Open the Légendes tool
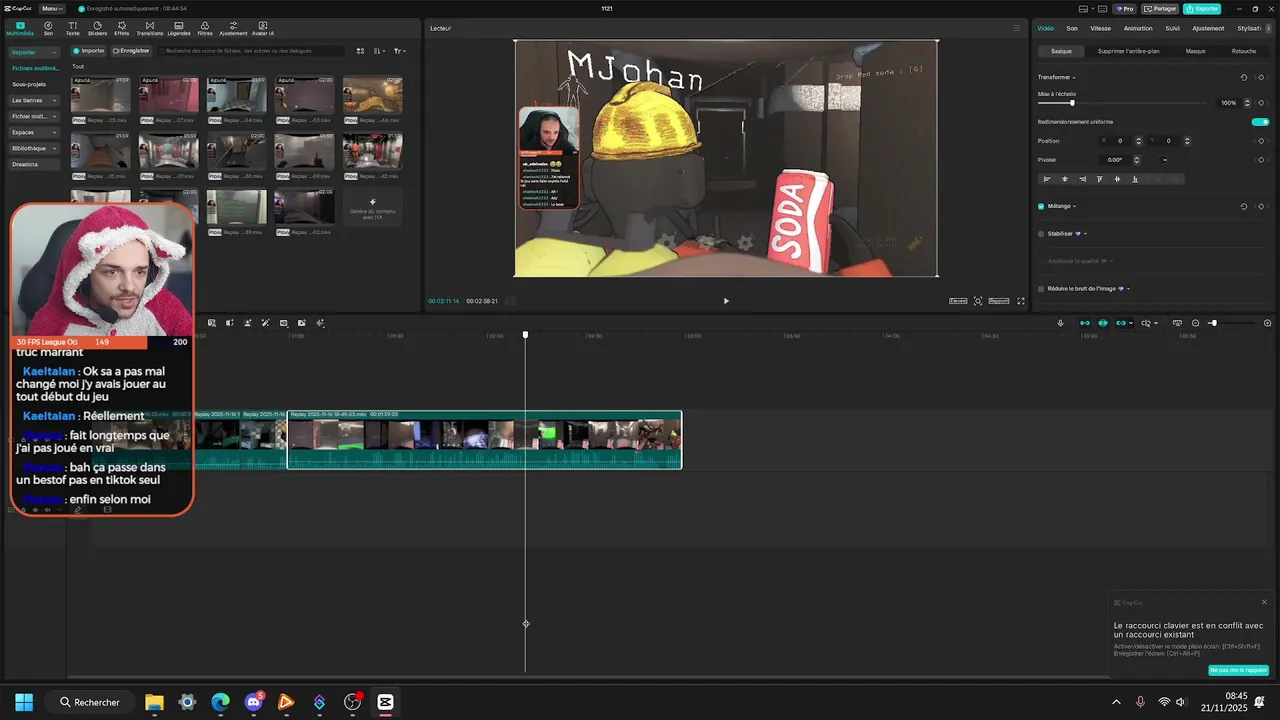This screenshot has height=720, width=1280. click(178, 28)
